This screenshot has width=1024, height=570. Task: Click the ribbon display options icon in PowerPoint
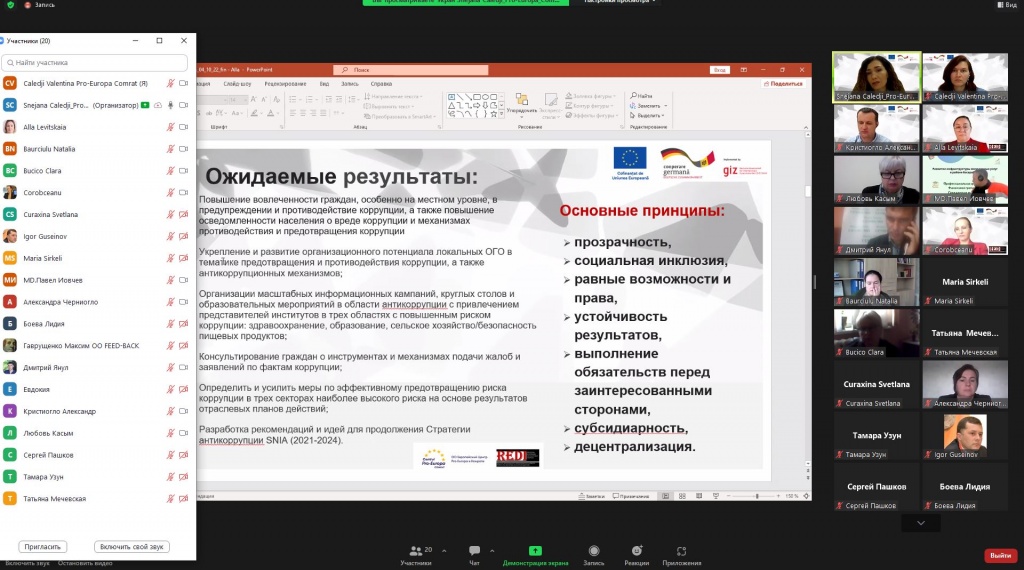[x=744, y=70]
